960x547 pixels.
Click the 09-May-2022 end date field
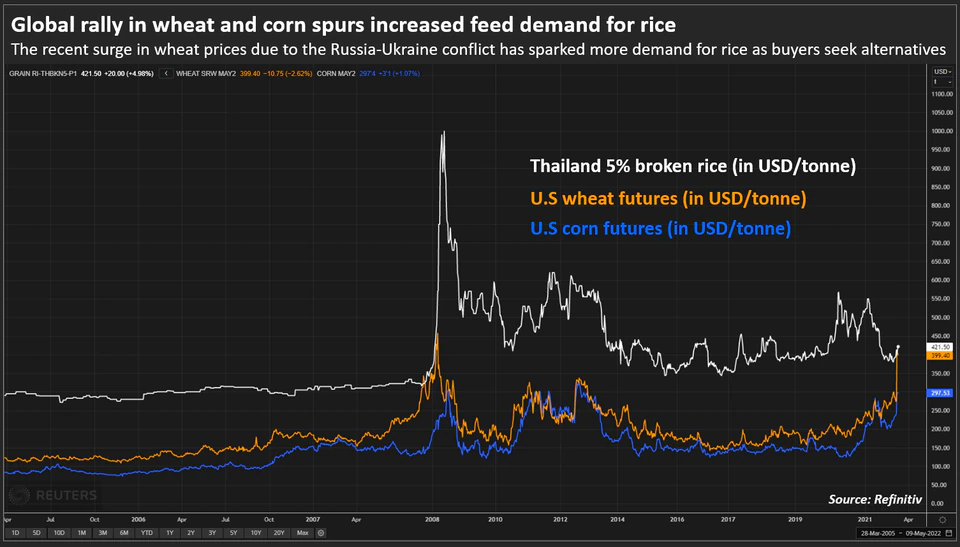(923, 534)
